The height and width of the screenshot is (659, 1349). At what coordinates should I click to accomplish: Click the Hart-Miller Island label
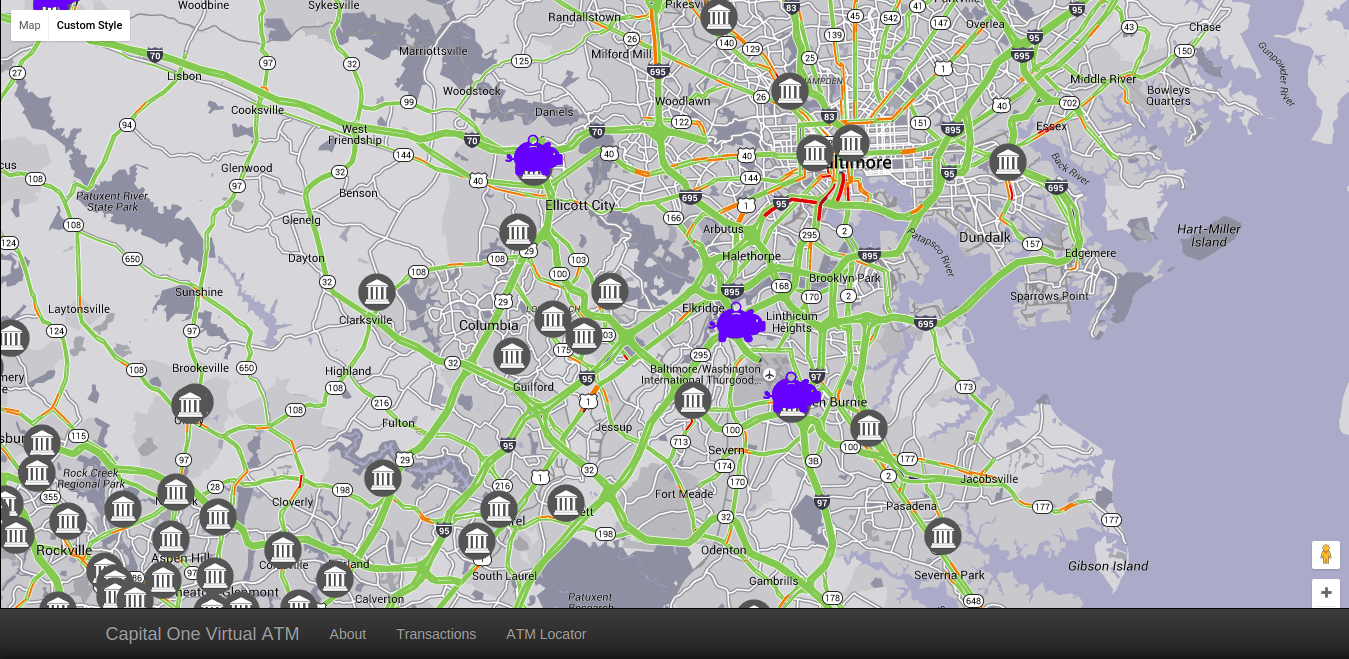pos(1209,235)
